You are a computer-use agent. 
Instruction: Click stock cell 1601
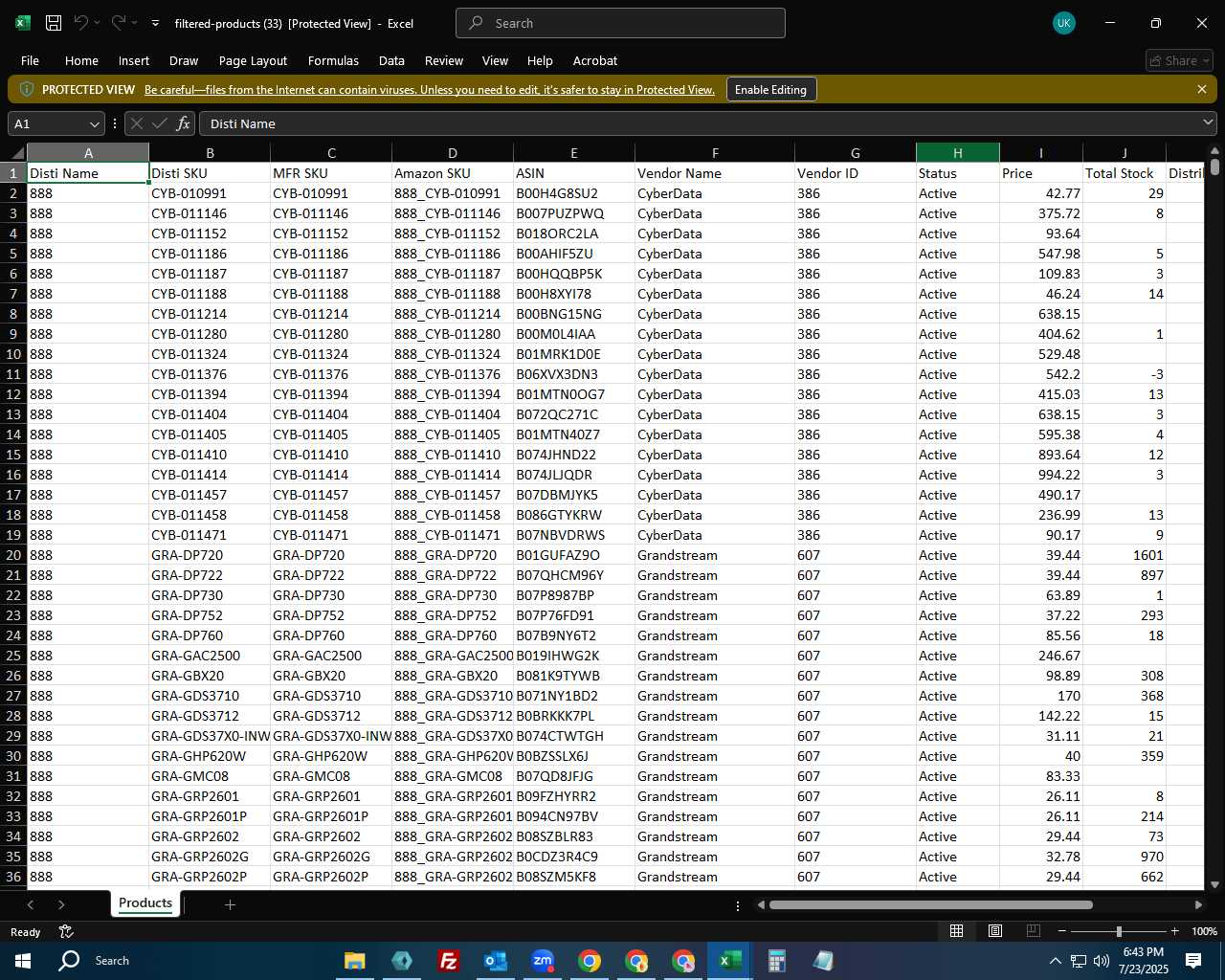[1124, 555]
